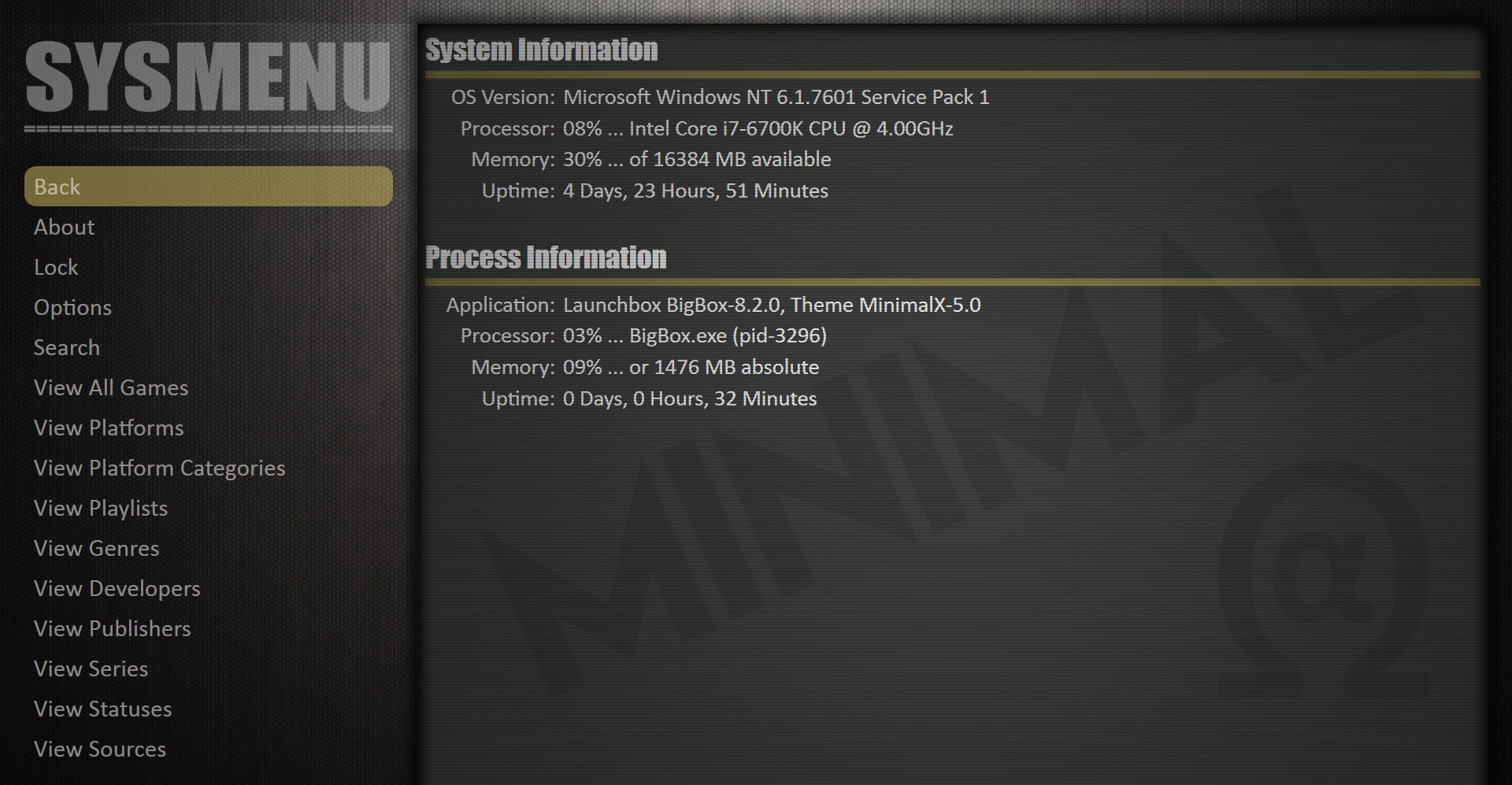
Task: Click the OS Version text line
Action: [x=720, y=97]
